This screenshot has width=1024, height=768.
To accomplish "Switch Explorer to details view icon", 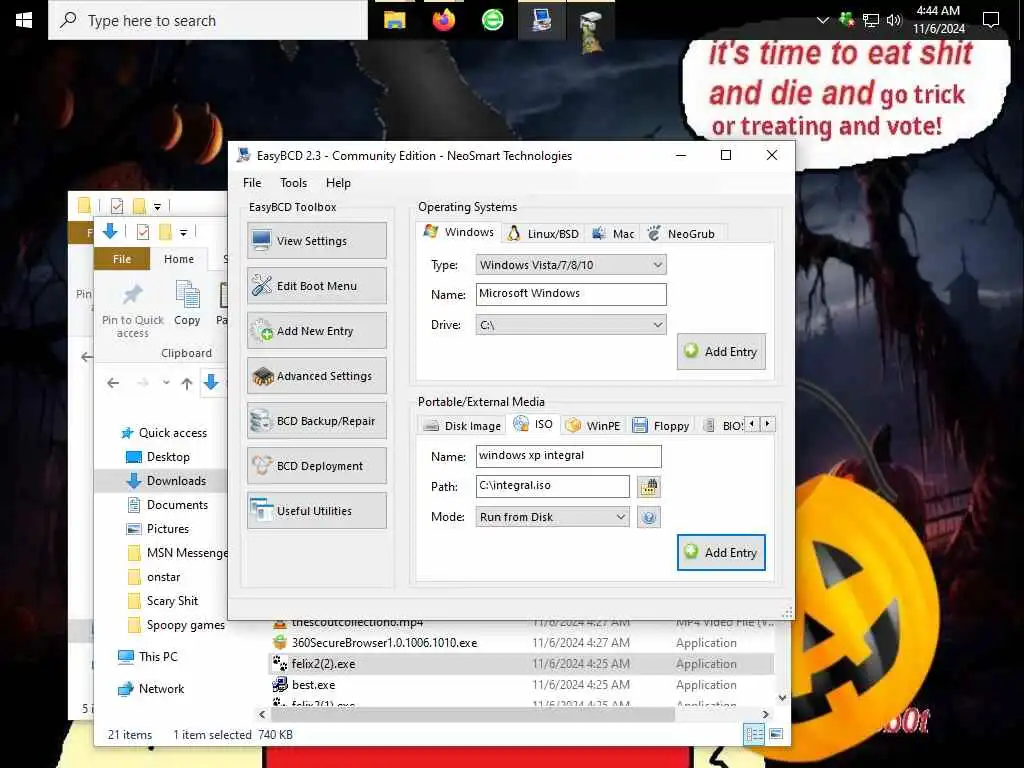I will coord(754,734).
